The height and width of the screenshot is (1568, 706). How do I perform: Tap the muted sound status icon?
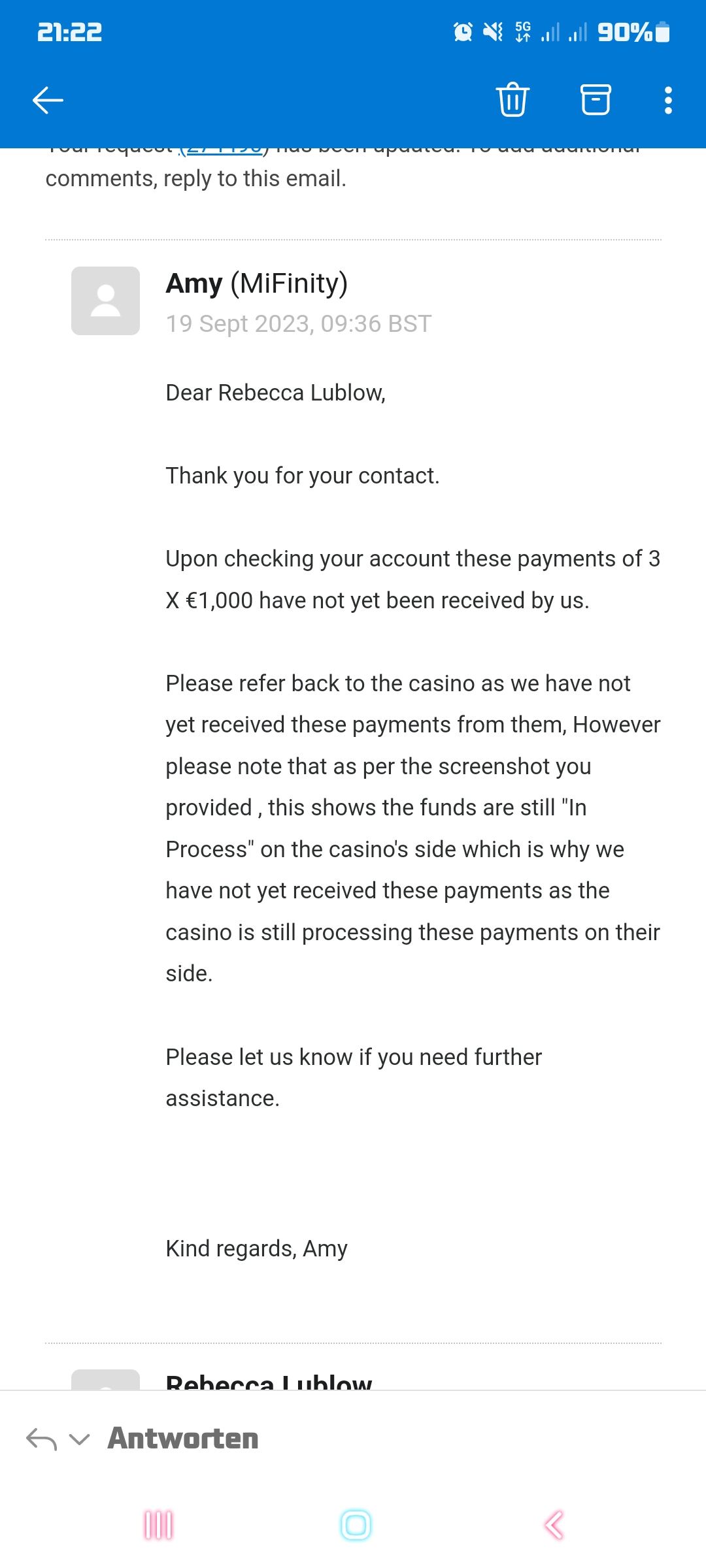point(492,31)
